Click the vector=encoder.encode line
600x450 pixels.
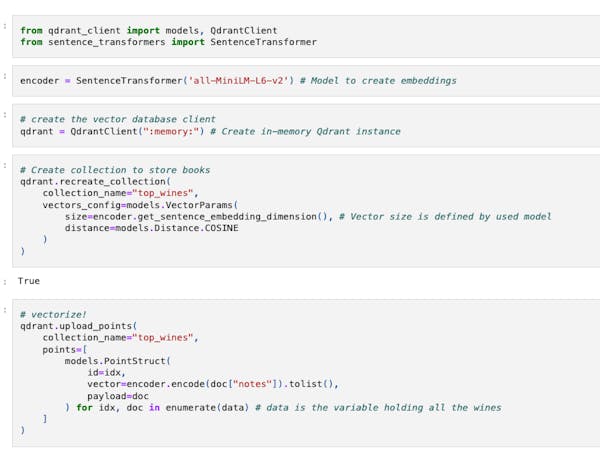click(212, 384)
